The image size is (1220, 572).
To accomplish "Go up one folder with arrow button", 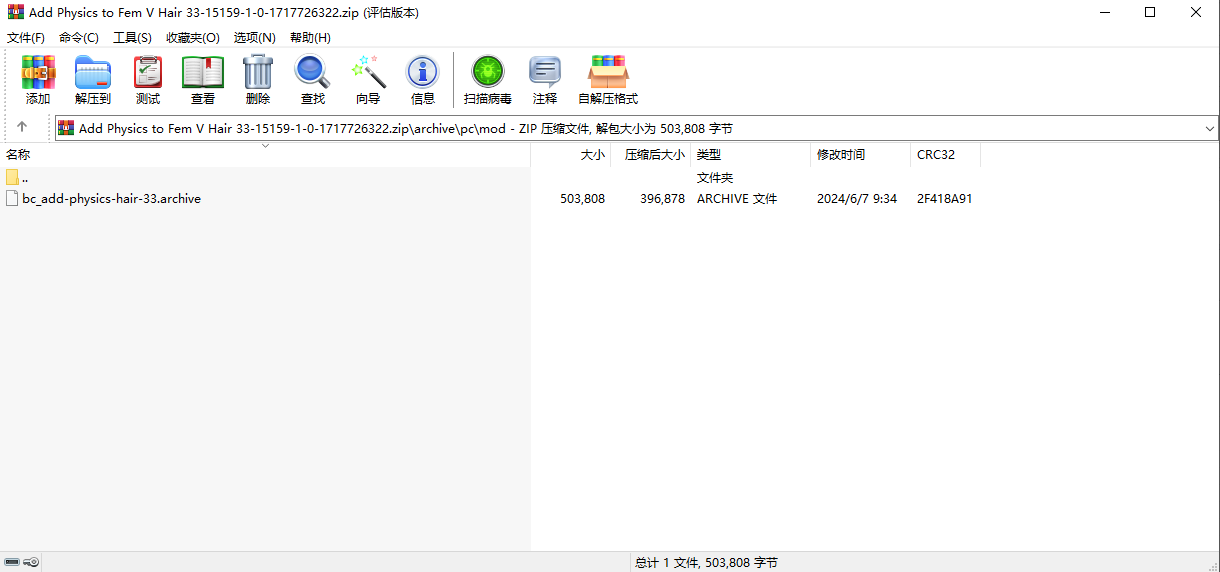I will (x=22, y=127).
